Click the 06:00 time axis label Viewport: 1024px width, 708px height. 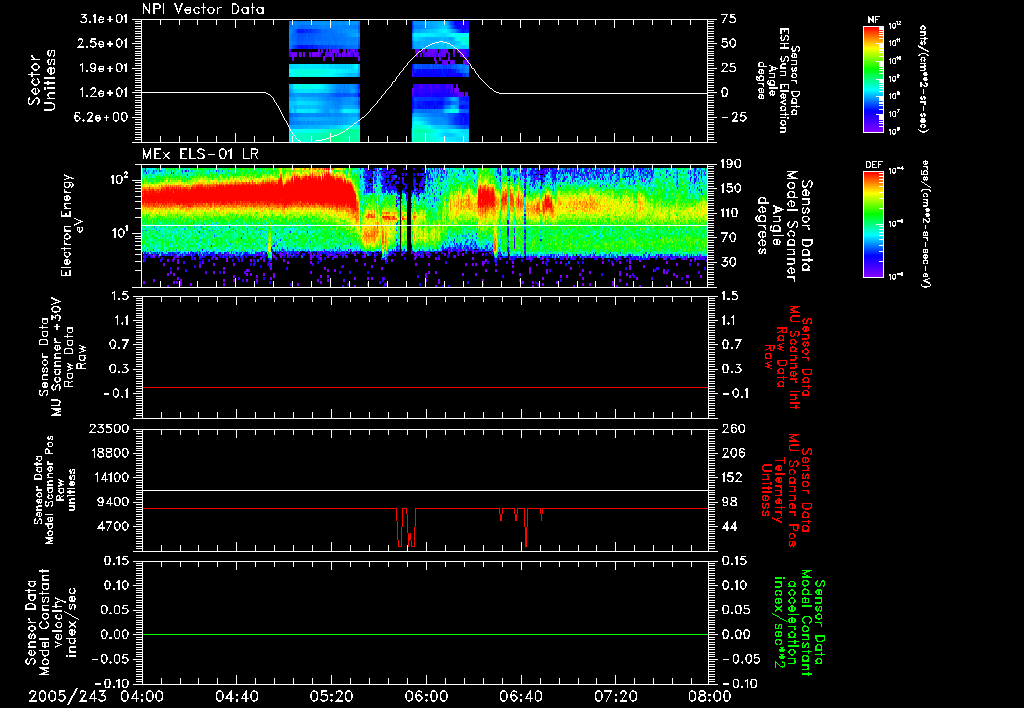coord(426,696)
